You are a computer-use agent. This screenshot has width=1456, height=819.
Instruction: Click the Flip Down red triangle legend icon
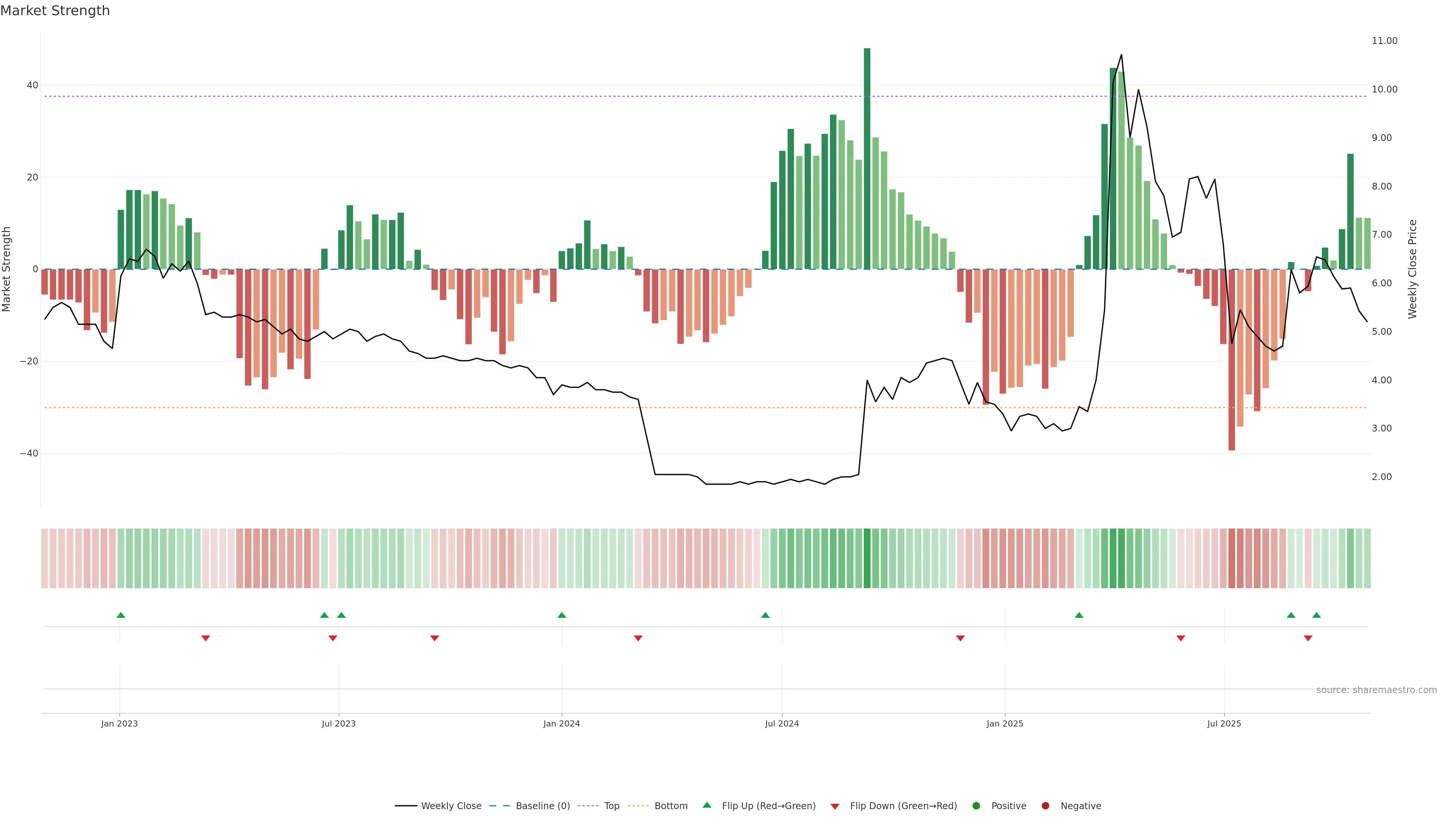click(x=835, y=806)
